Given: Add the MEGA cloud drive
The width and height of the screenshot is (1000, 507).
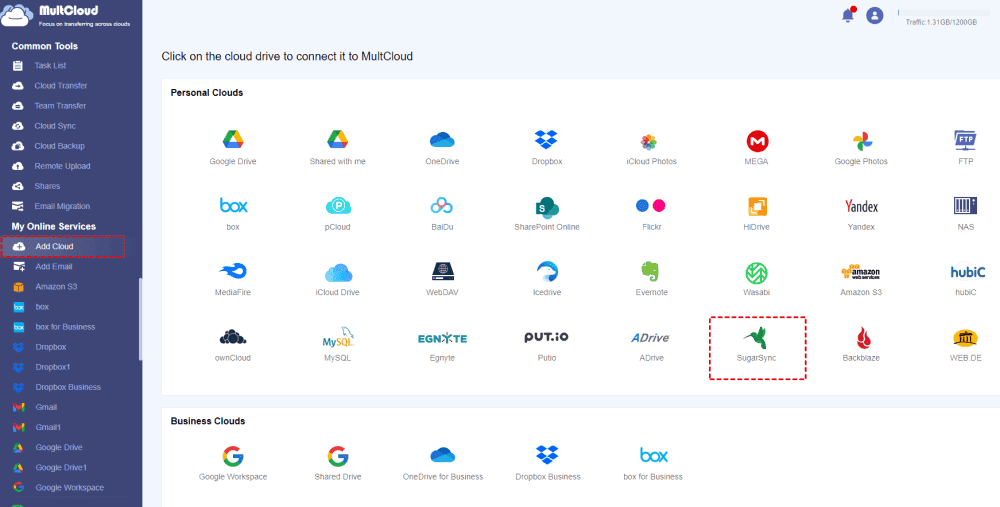Looking at the screenshot, I should tap(756, 148).
